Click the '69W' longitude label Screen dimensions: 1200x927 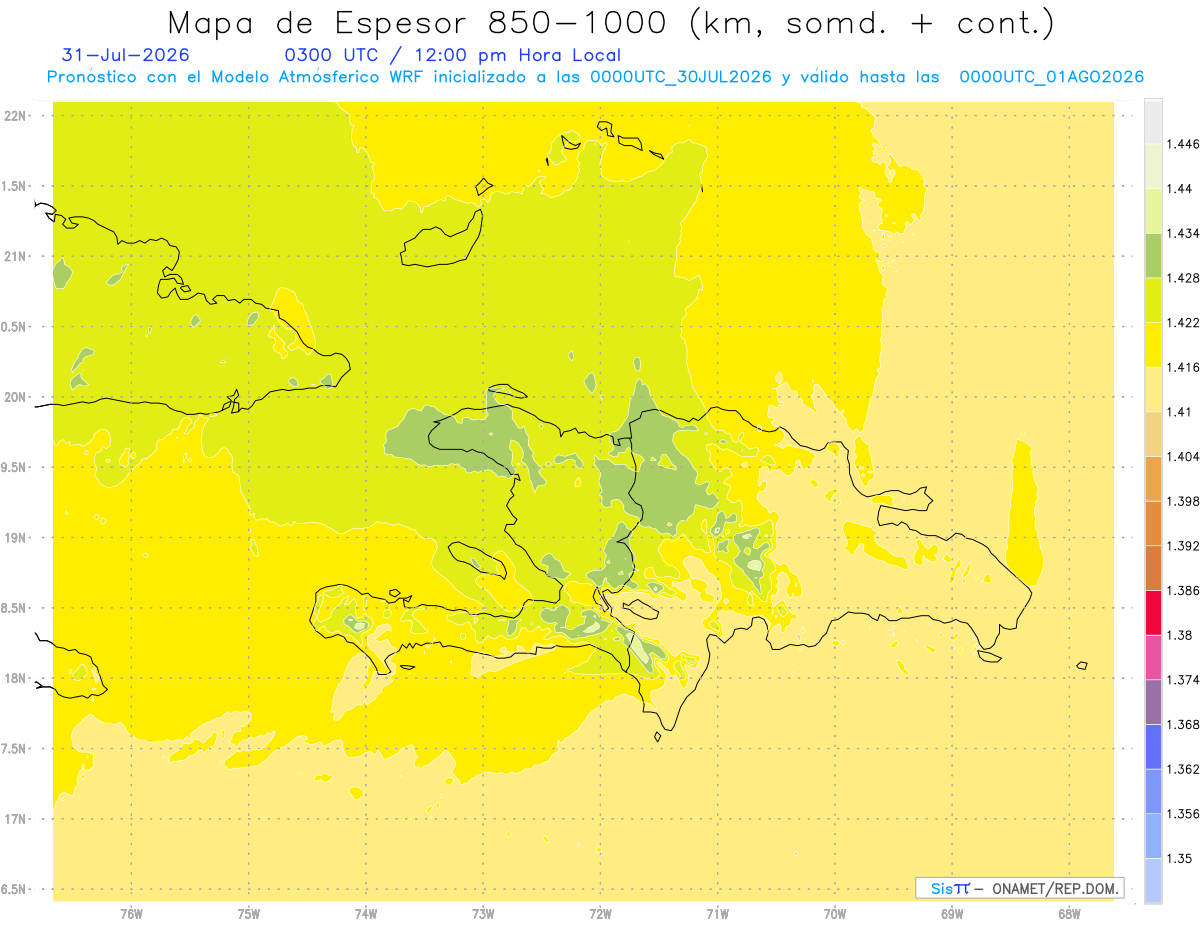pos(952,914)
